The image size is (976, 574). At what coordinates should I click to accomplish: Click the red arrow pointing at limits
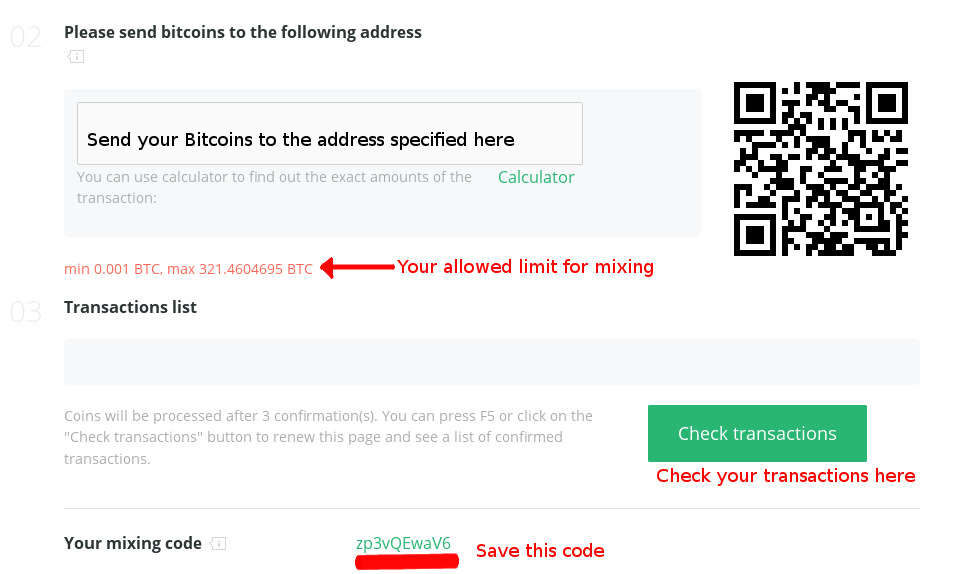coord(356,268)
